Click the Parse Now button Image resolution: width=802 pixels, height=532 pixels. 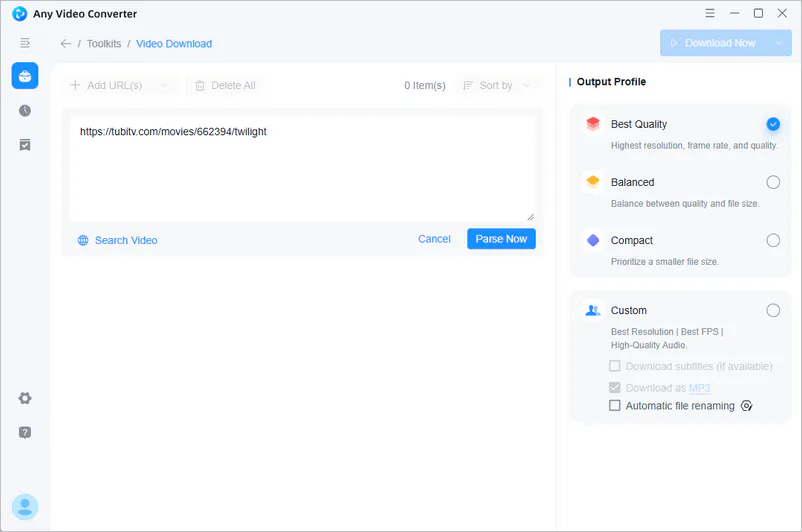point(501,239)
